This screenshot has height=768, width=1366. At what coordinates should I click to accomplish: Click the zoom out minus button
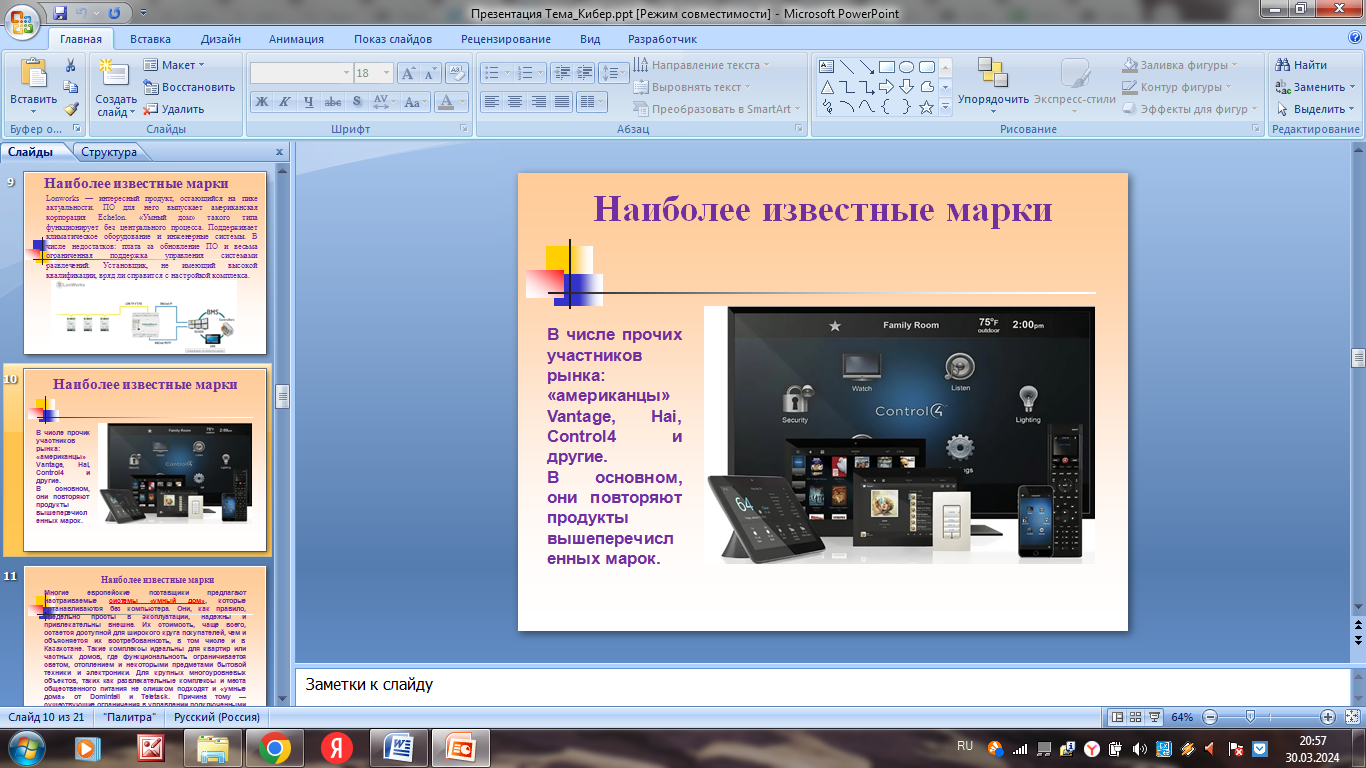click(x=1210, y=717)
